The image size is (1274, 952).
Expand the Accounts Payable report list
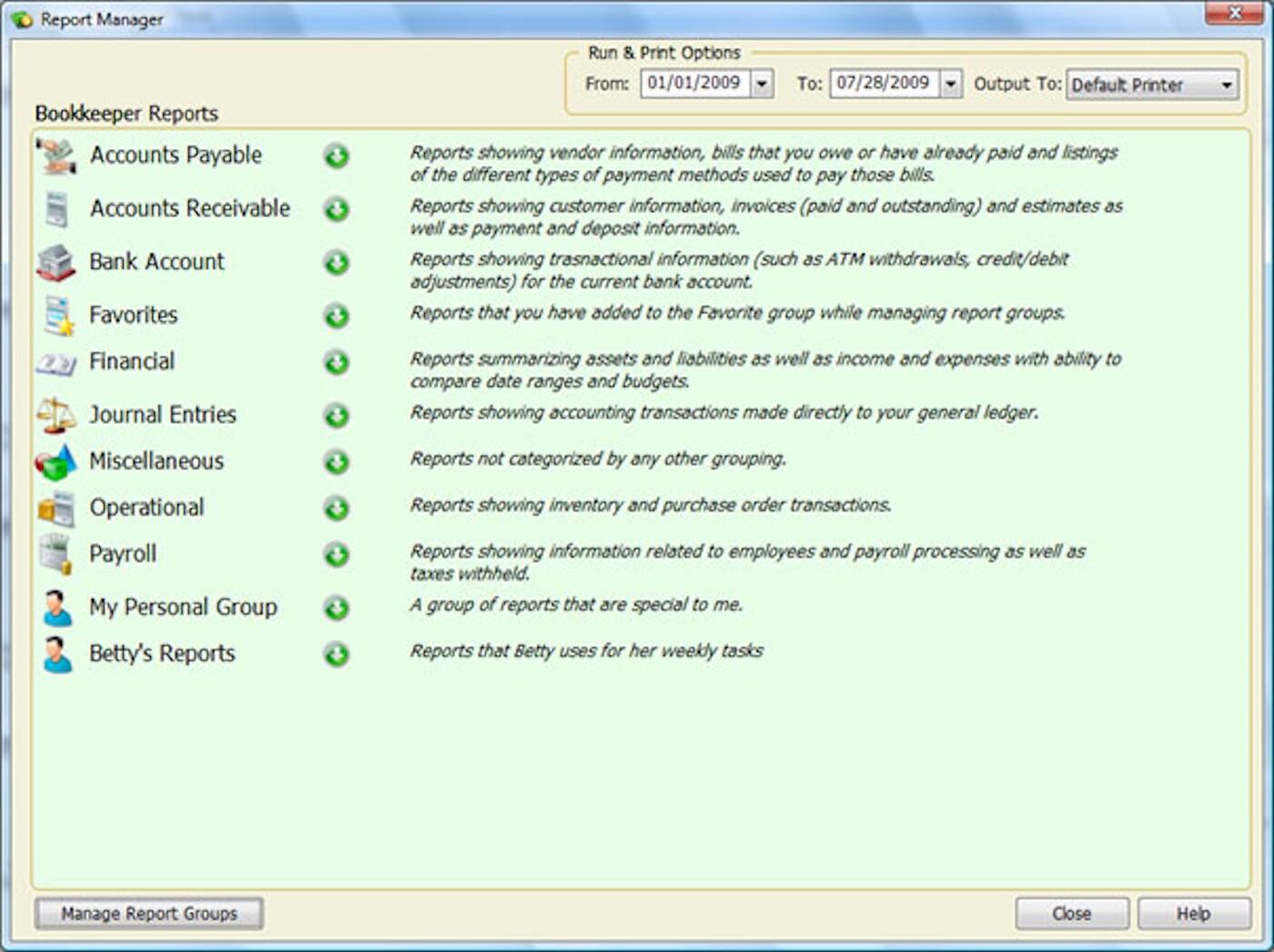pyautogui.click(x=336, y=157)
